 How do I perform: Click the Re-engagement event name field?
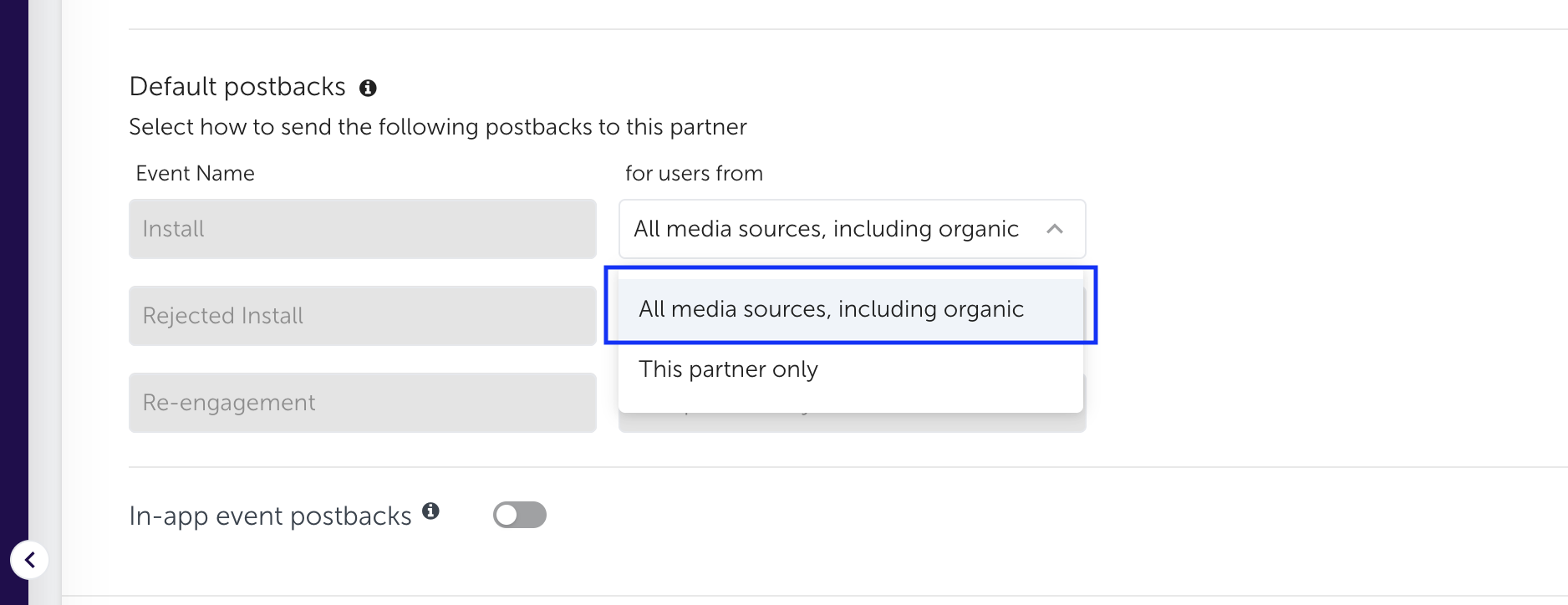coord(362,403)
